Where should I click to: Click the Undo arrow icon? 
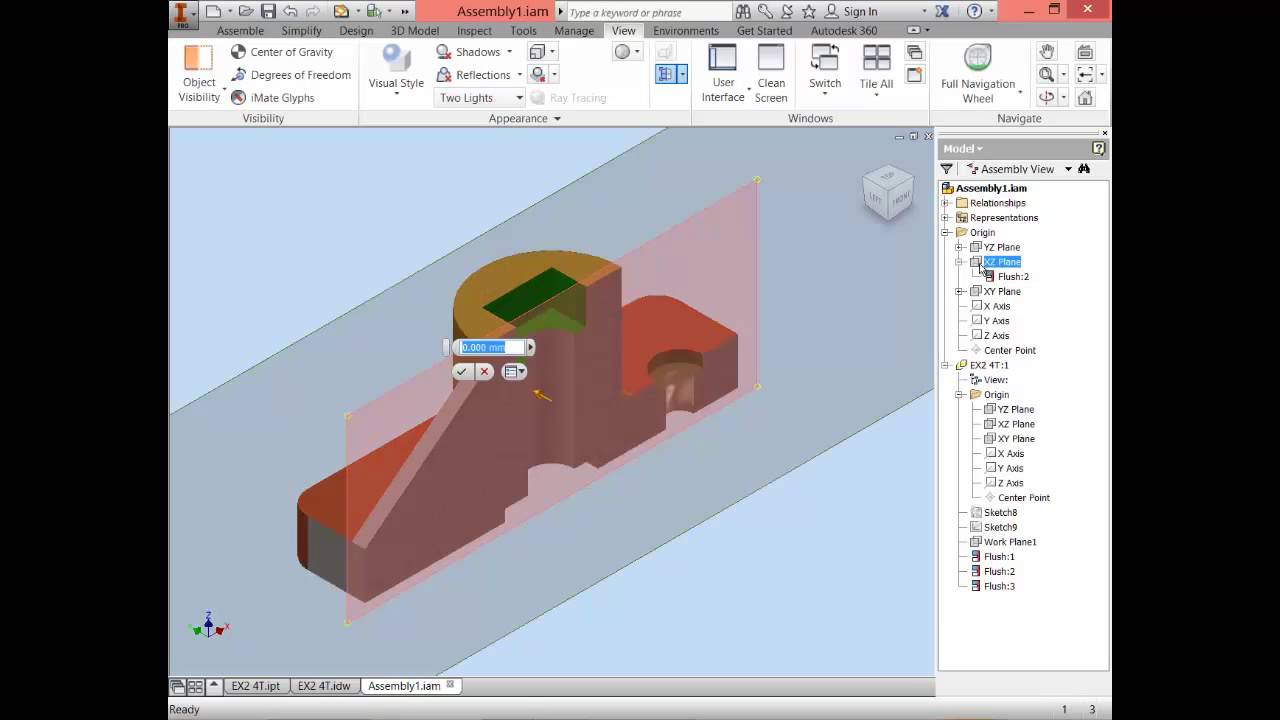(290, 11)
